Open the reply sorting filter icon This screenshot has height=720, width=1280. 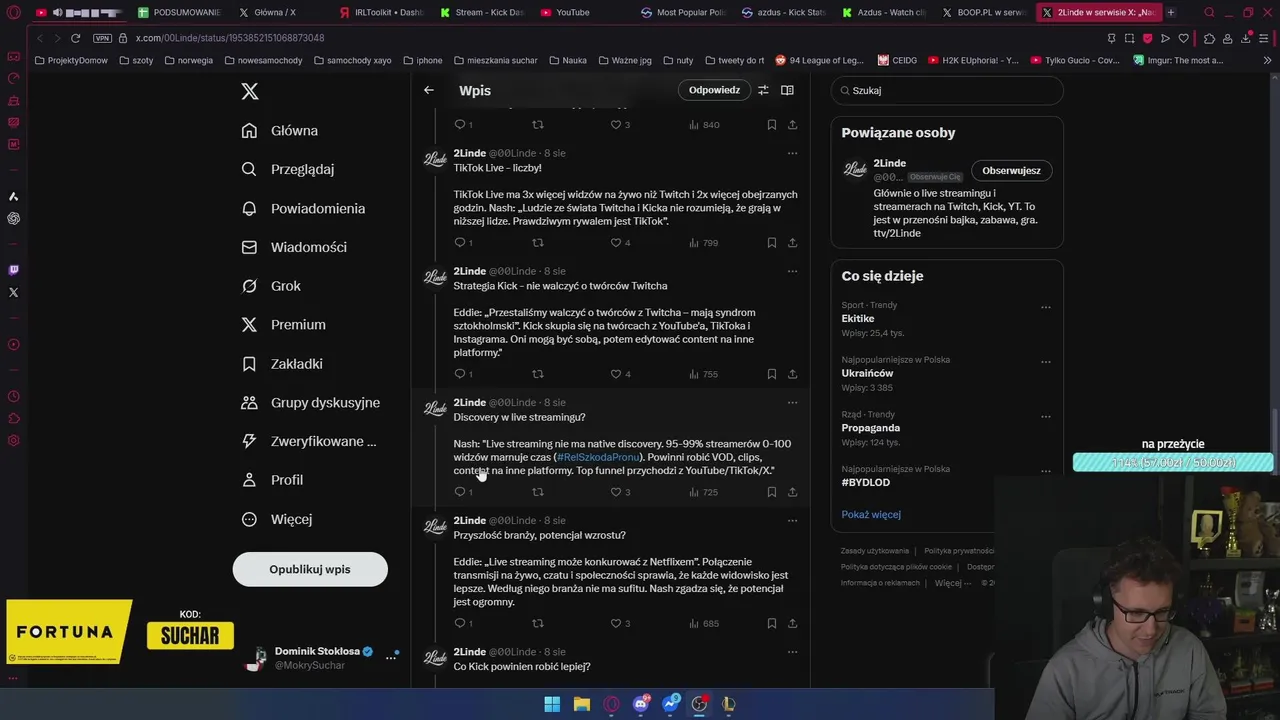tap(763, 90)
